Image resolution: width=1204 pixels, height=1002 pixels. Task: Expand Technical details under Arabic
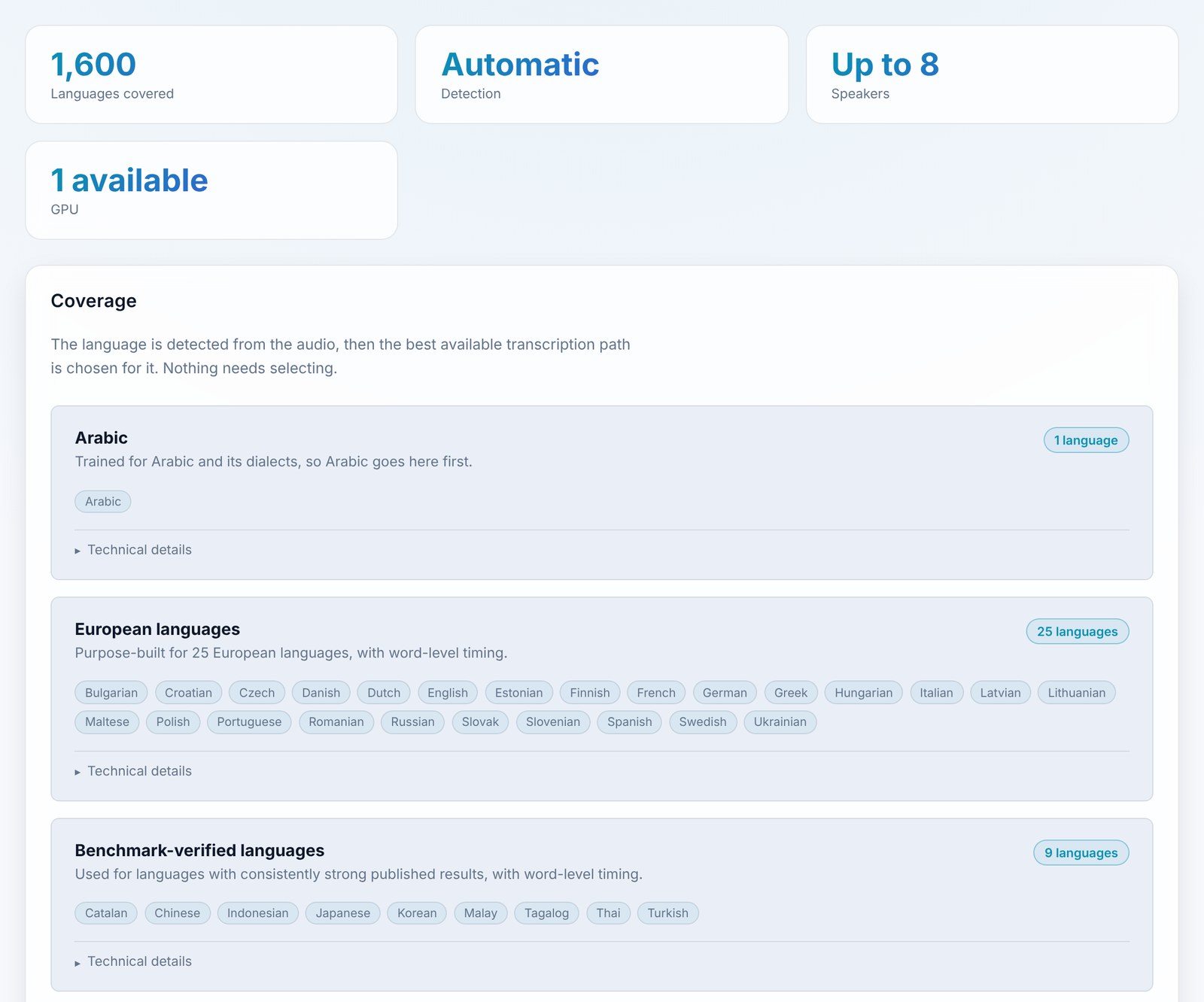pyautogui.click(x=133, y=550)
